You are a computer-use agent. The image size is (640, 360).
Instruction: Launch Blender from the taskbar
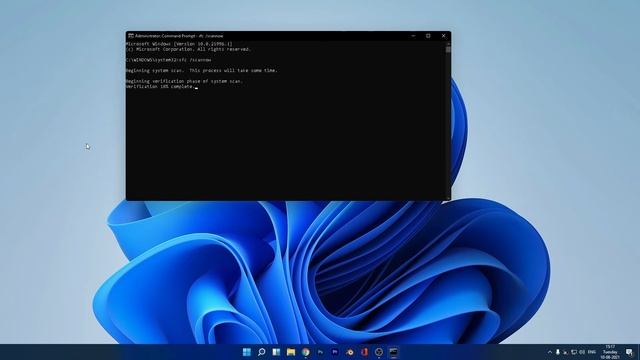pyautogui.click(x=350, y=352)
